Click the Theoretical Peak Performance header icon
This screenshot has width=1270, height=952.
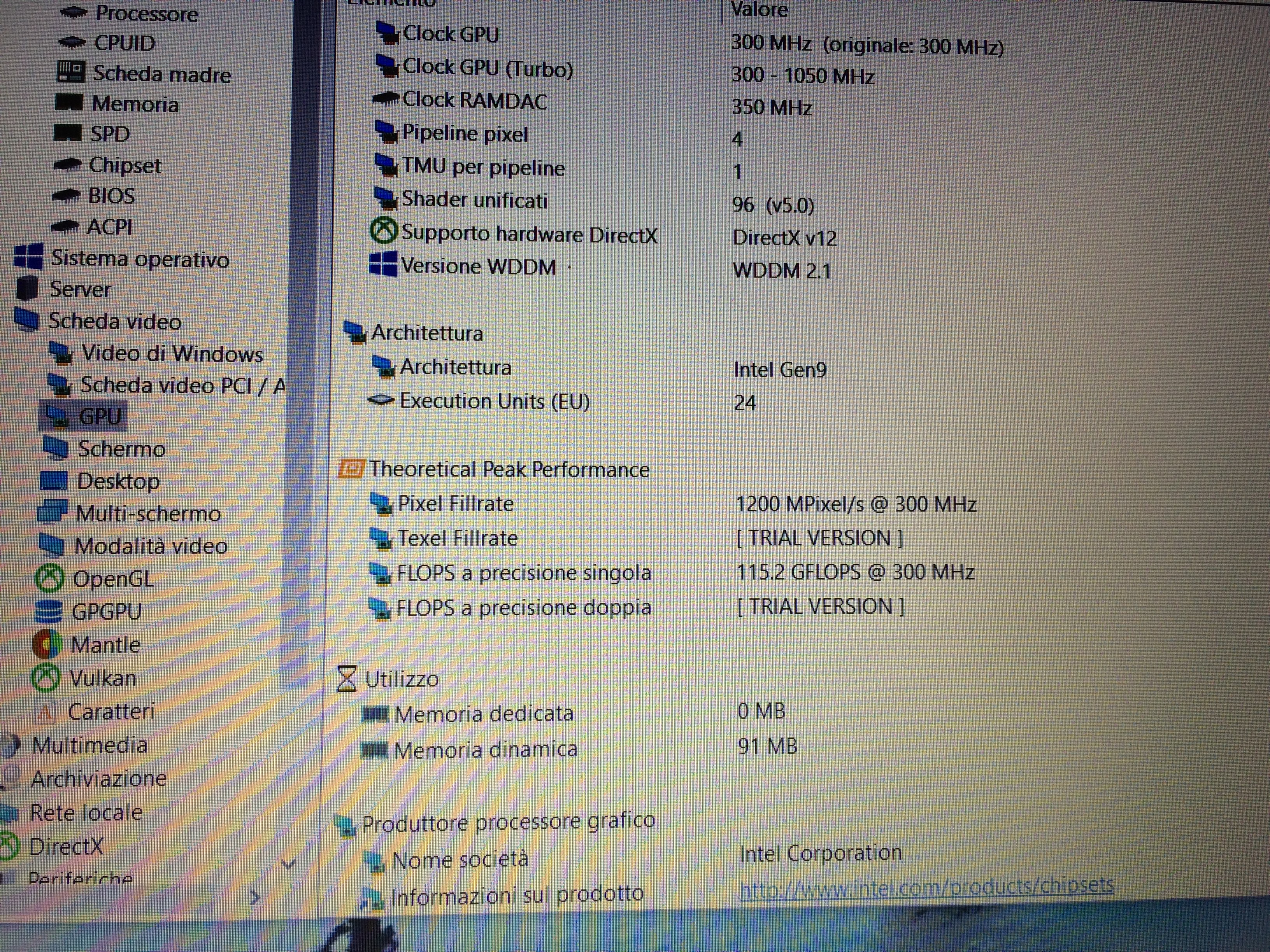(x=351, y=469)
